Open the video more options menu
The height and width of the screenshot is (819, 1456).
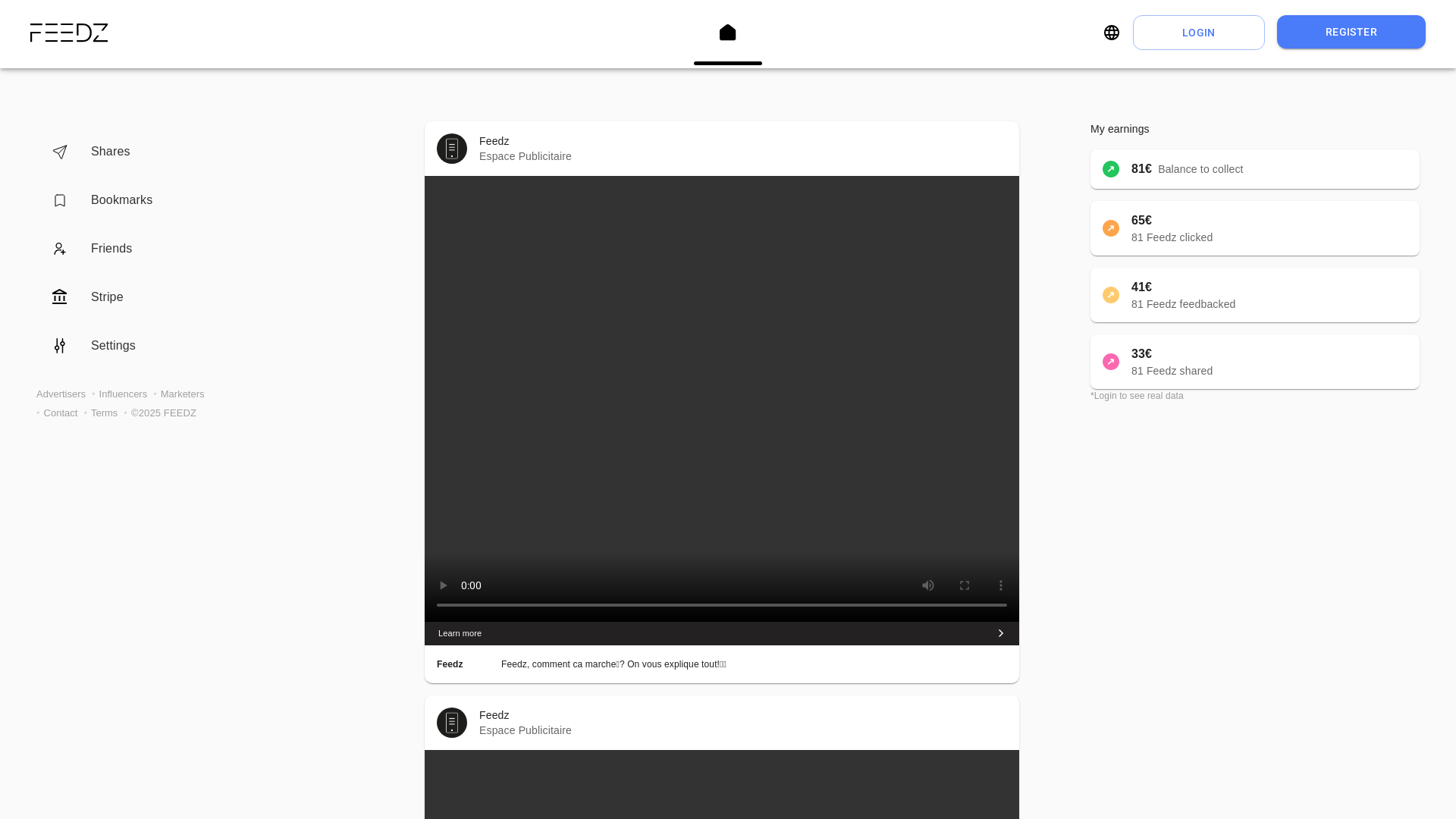(1000, 585)
